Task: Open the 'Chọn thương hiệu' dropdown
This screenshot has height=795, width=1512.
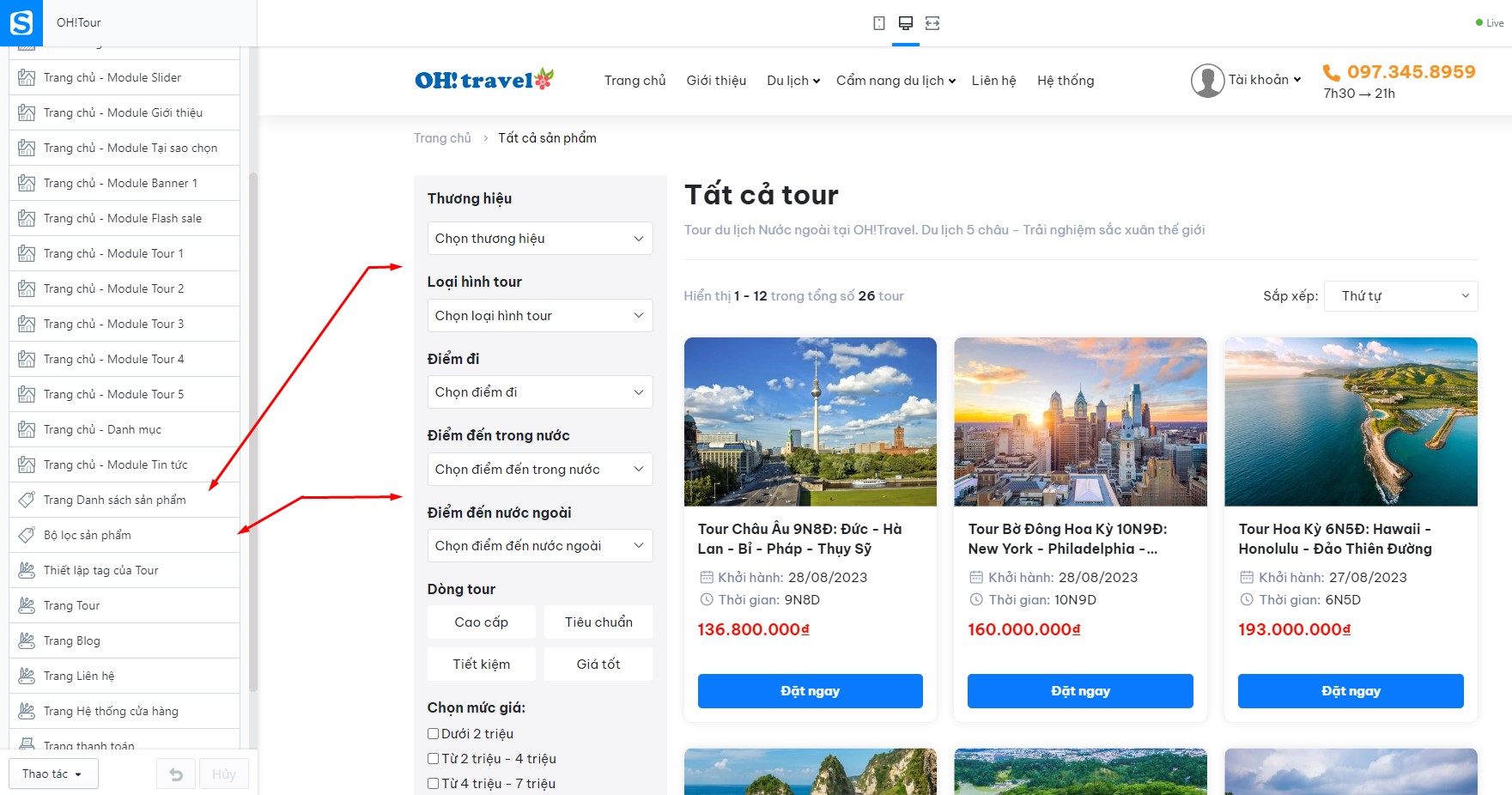Action: pyautogui.click(x=540, y=239)
